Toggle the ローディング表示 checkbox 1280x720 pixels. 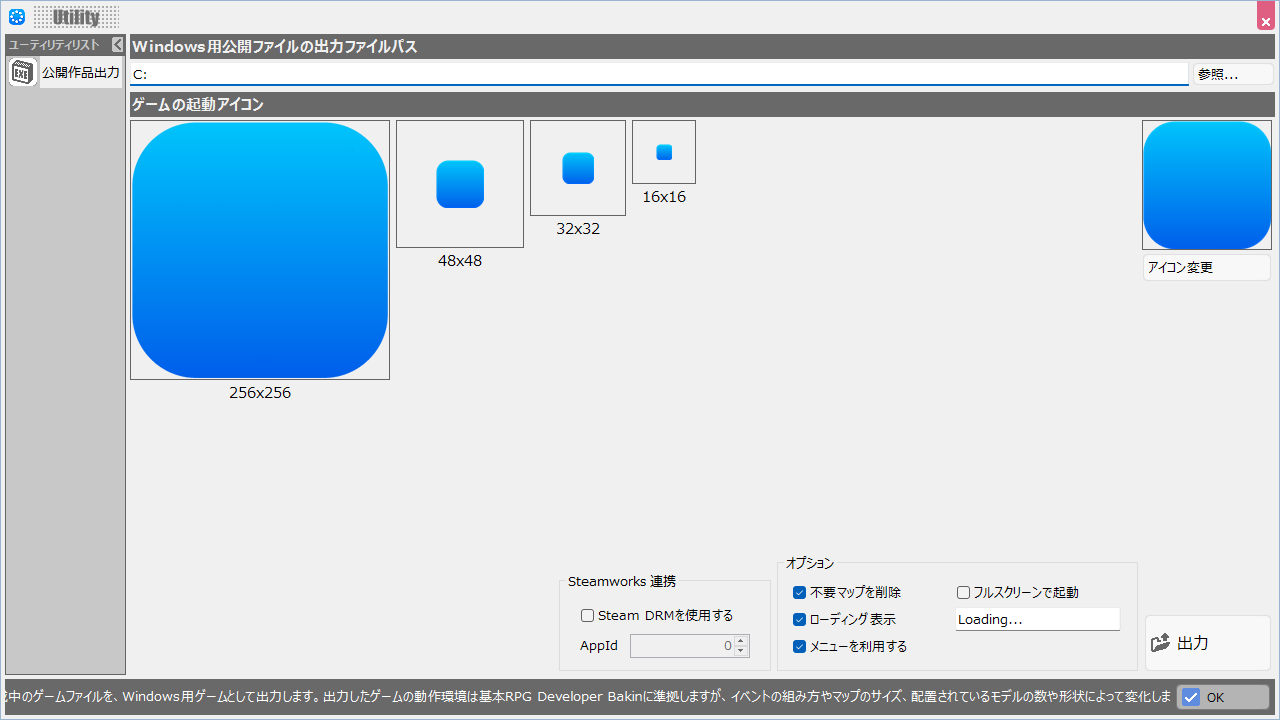point(799,620)
